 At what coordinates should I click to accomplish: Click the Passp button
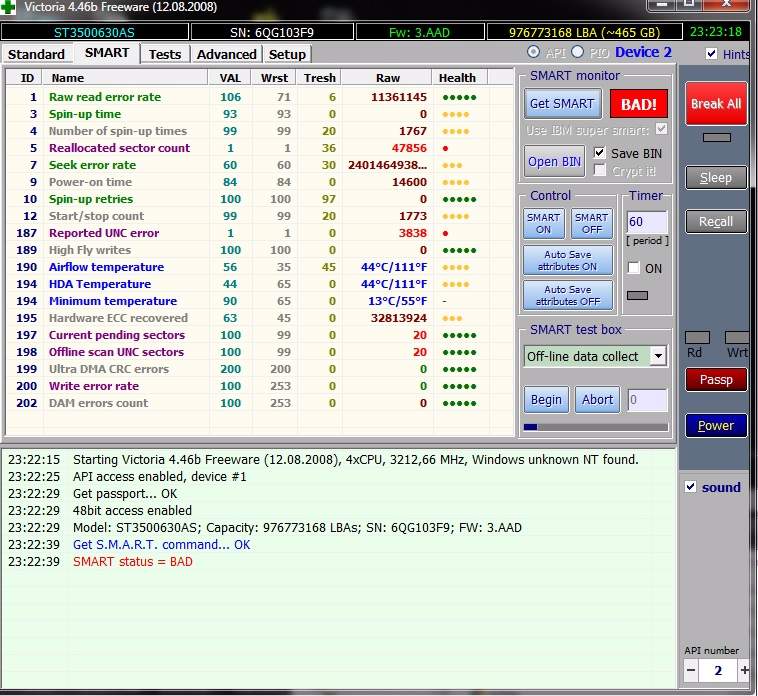715,380
